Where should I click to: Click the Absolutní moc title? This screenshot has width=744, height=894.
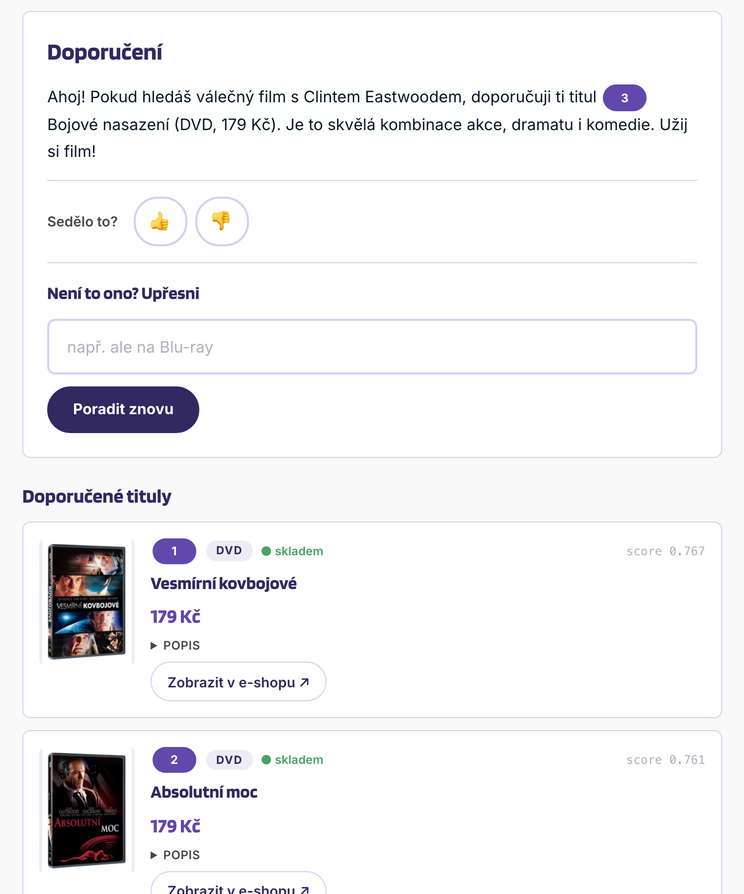point(204,792)
